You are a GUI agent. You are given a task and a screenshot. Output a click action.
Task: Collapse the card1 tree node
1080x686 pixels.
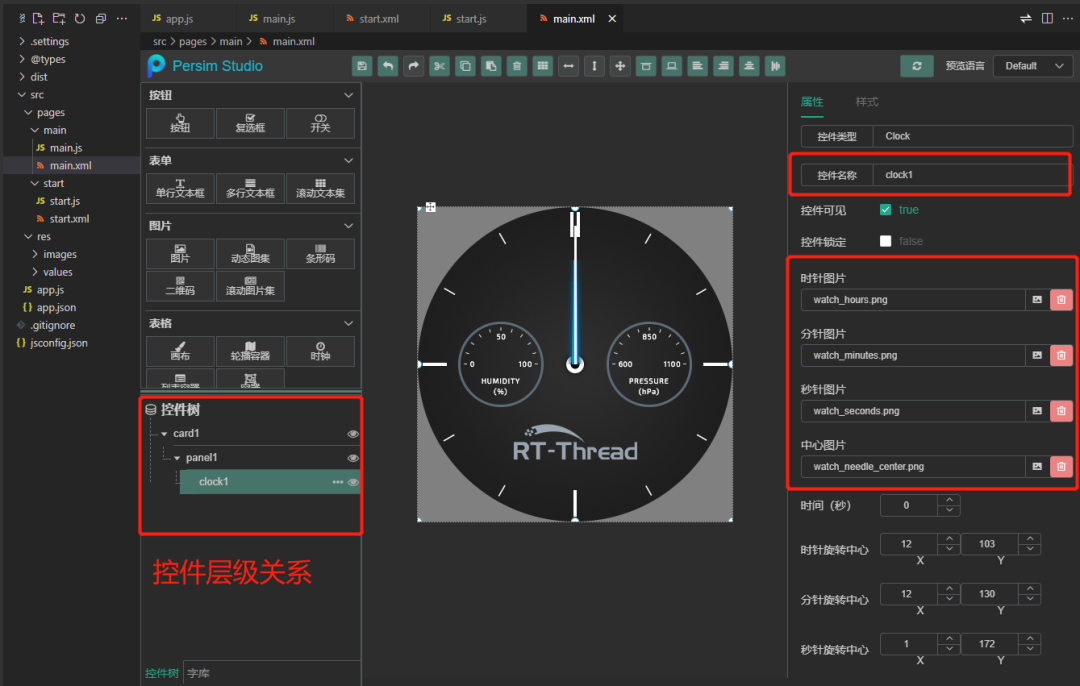pos(164,434)
